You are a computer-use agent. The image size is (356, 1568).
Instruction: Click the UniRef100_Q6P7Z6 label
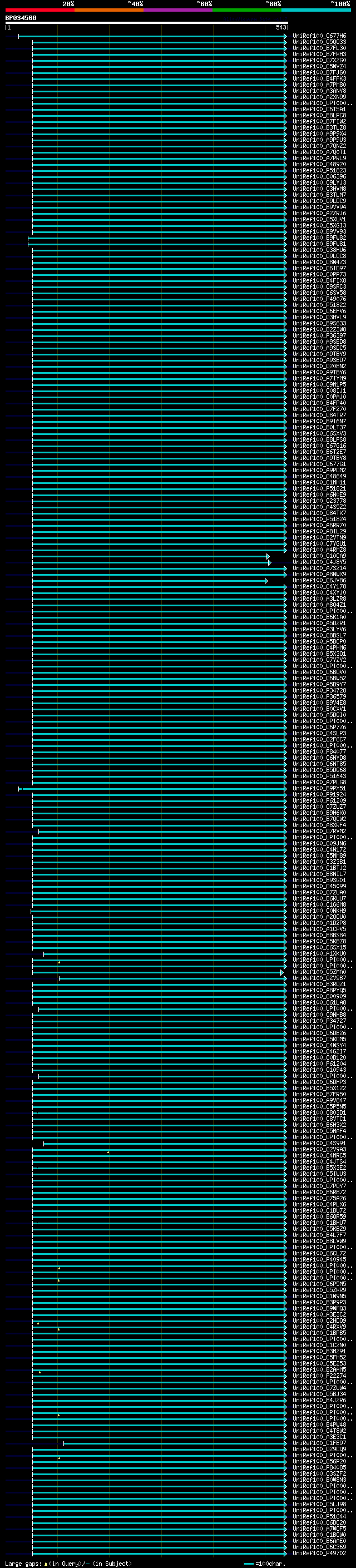coord(319,728)
